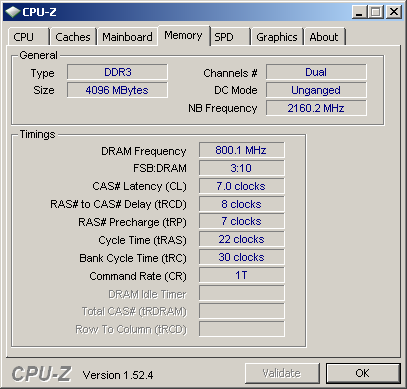The width and height of the screenshot is (407, 389).
Task: Click the grayed Validate button
Action: tap(282, 373)
